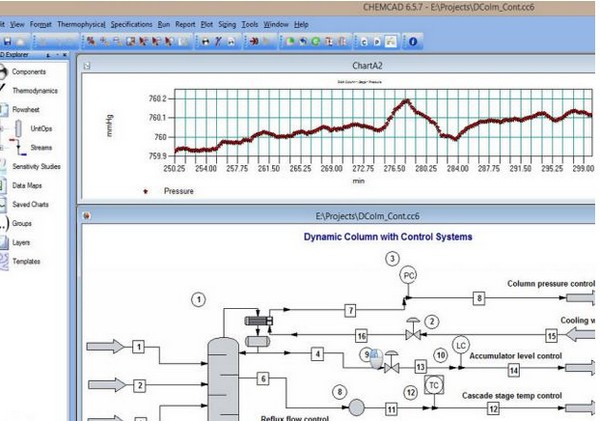The image size is (600, 421).
Task: Open Templates in the Explorer panel
Action: 26,261
